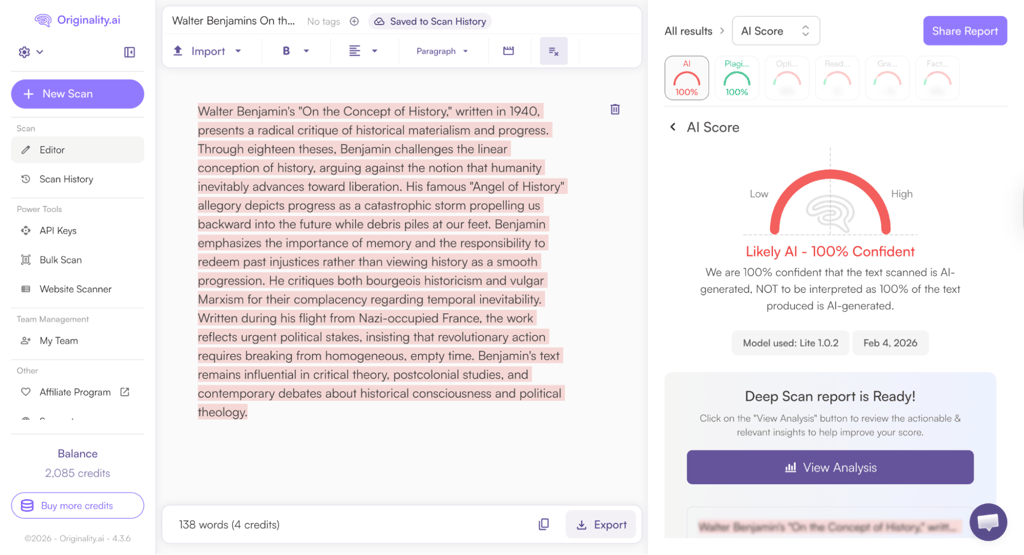Select the Optimization score tab
This screenshot has height=555, width=1024.
[787, 78]
